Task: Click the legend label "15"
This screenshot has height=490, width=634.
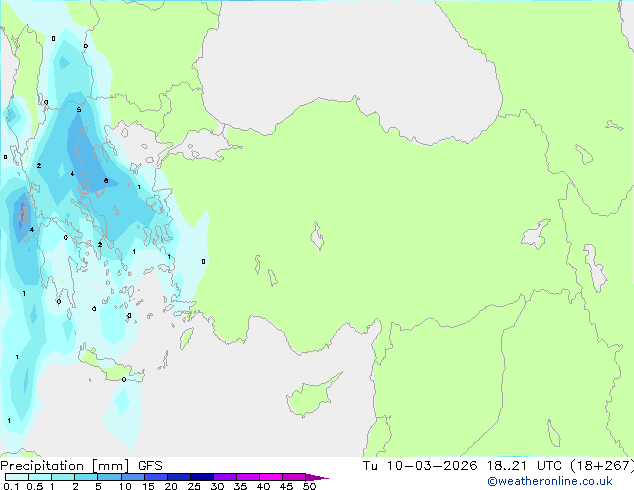Action: [x=148, y=486]
